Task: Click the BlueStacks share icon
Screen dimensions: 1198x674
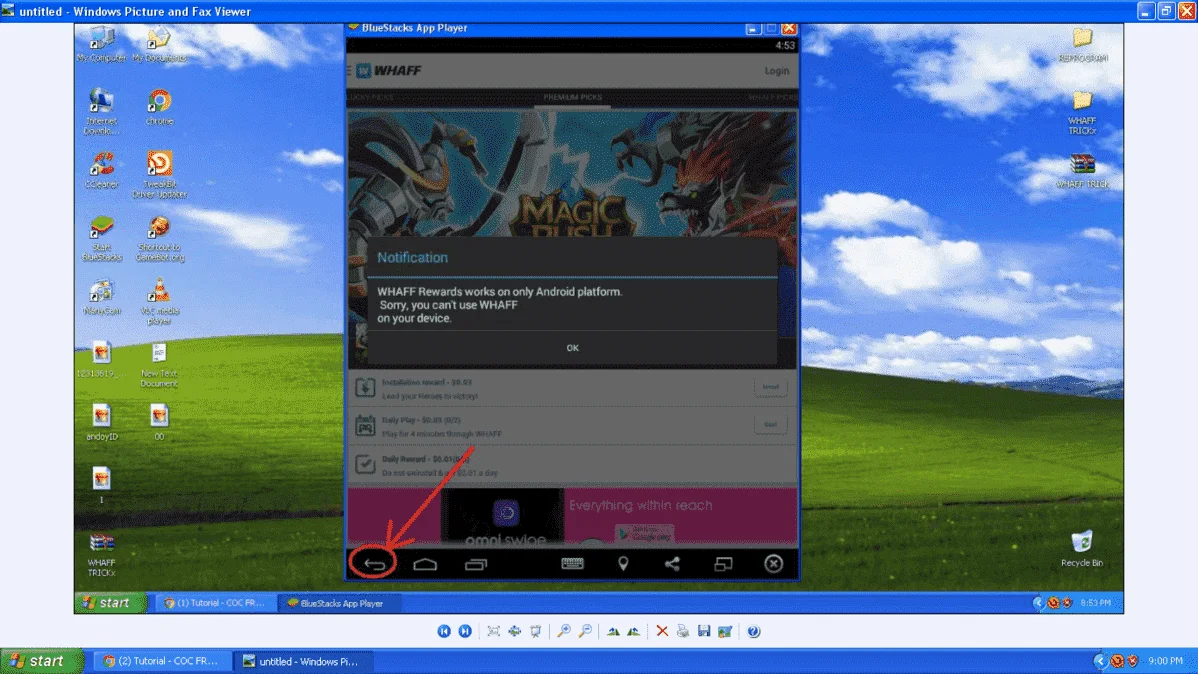Action: (672, 564)
